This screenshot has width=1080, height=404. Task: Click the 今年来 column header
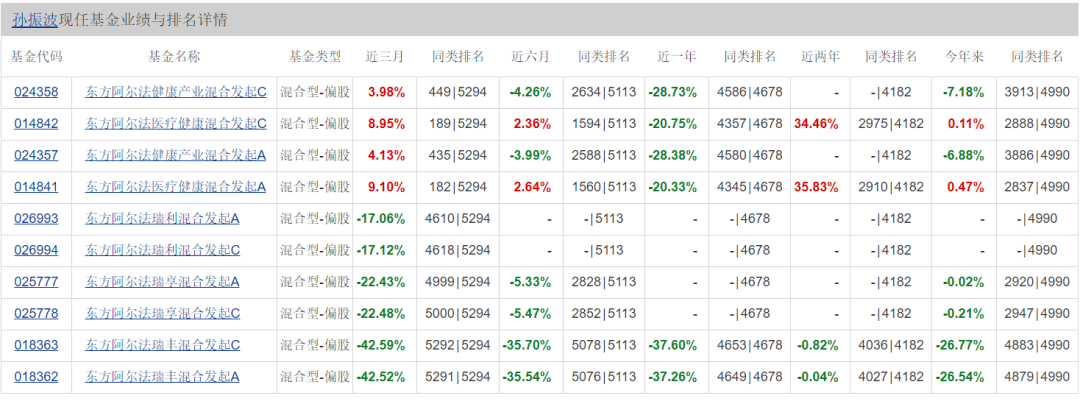(964, 56)
